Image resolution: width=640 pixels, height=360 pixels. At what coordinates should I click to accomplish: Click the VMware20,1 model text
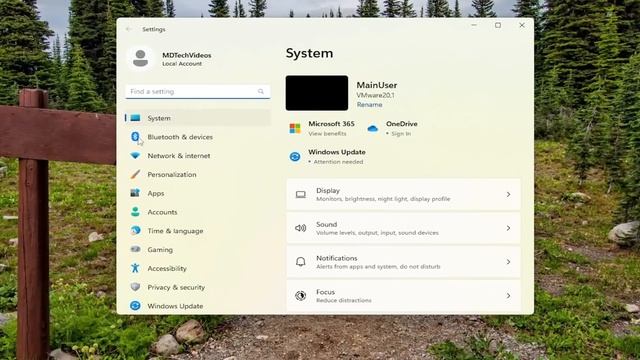pos(375,95)
